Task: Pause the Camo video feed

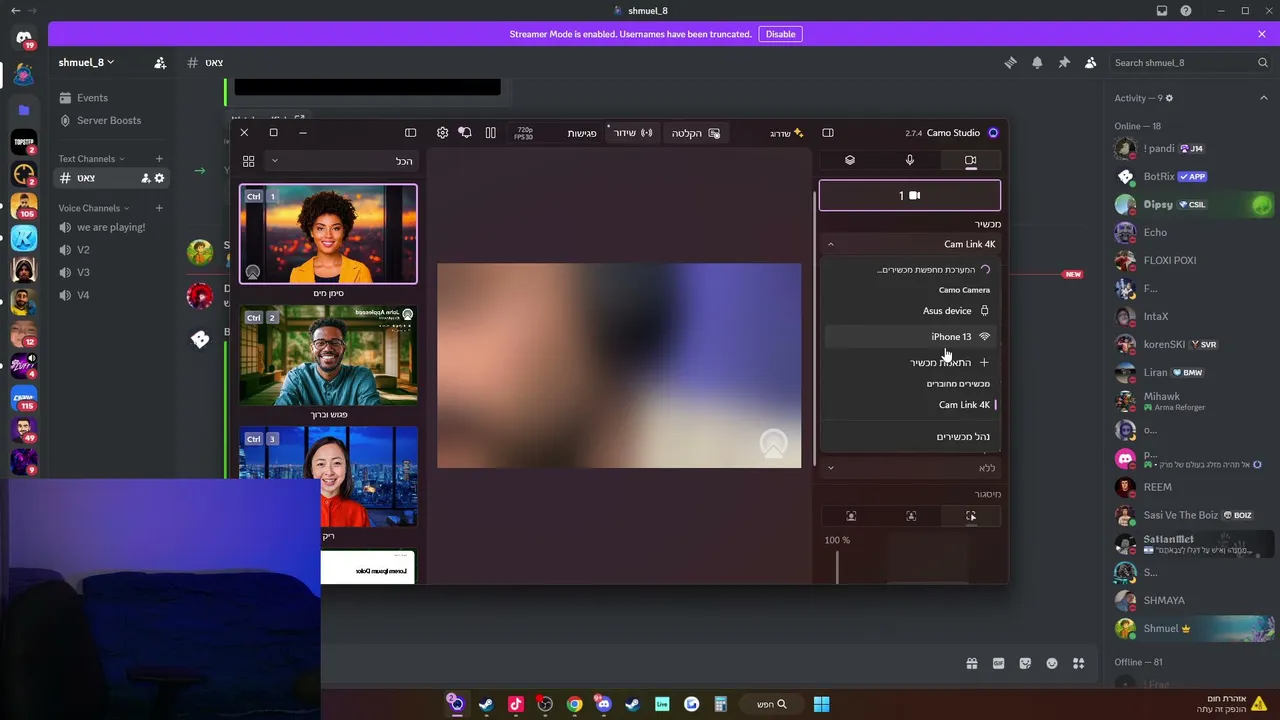Action: (x=490, y=133)
